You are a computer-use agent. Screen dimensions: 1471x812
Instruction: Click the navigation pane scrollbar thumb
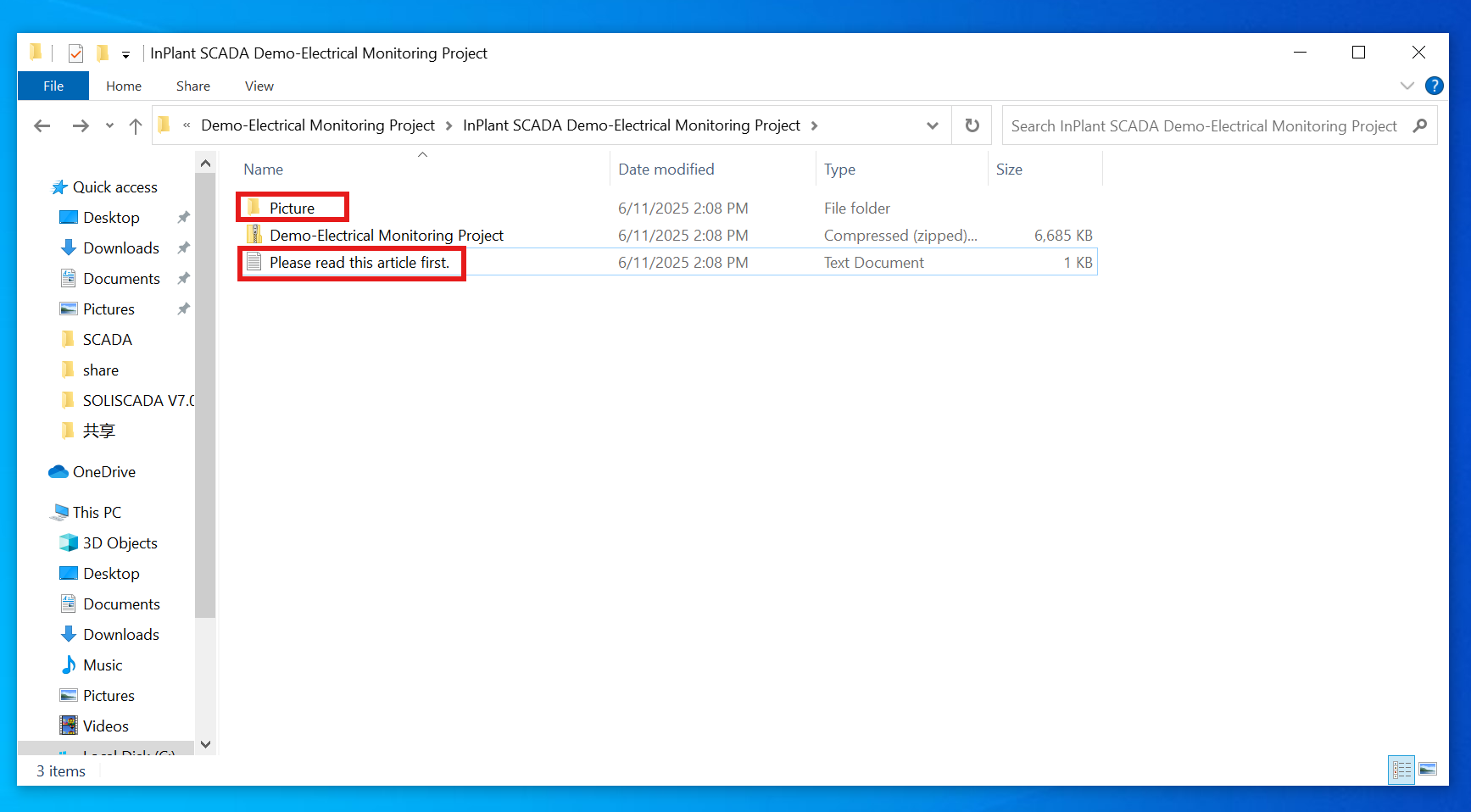click(205, 395)
